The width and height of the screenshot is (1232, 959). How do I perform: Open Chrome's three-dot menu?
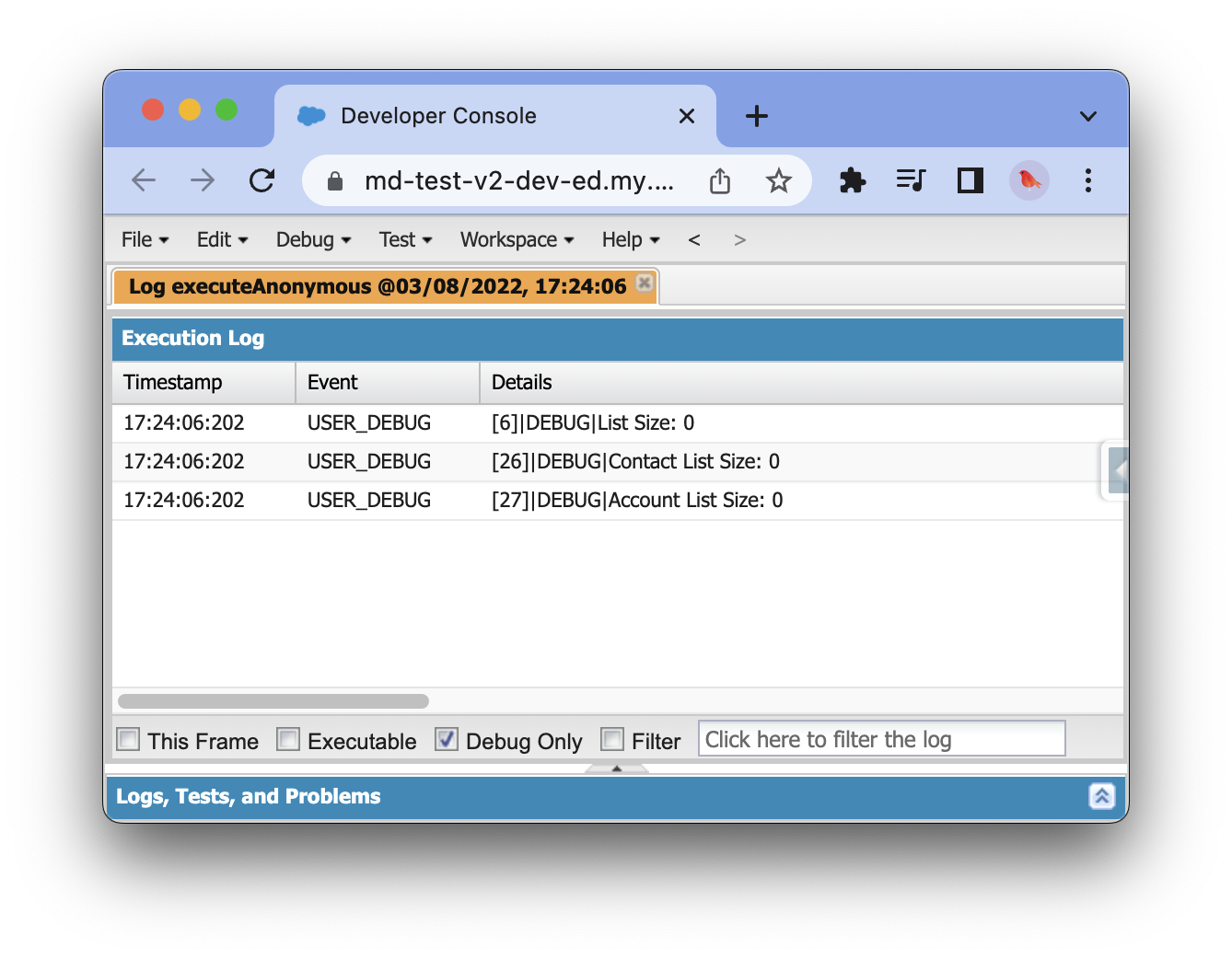pyautogui.click(x=1088, y=180)
